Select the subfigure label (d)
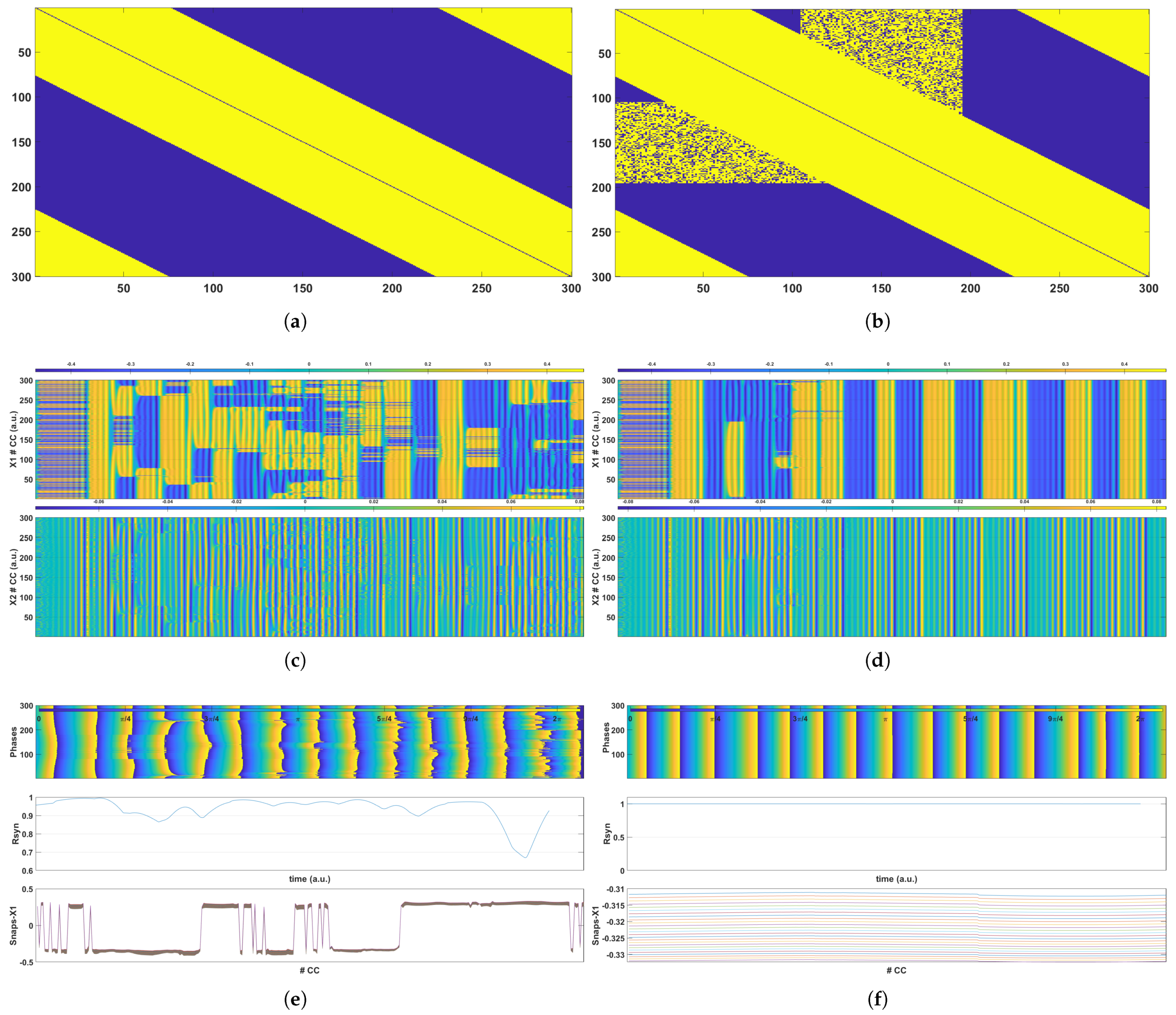1176x1015 pixels. [x=877, y=660]
